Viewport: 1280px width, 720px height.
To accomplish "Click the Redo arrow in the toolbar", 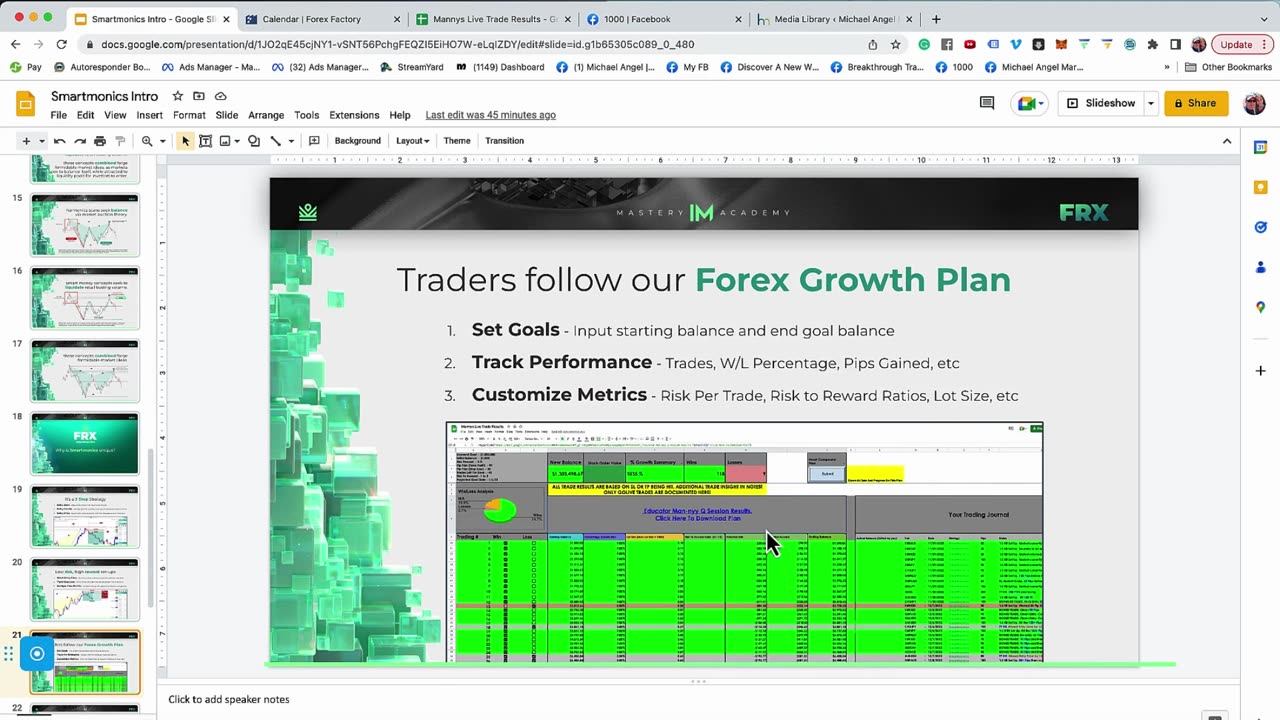I will click(80, 141).
